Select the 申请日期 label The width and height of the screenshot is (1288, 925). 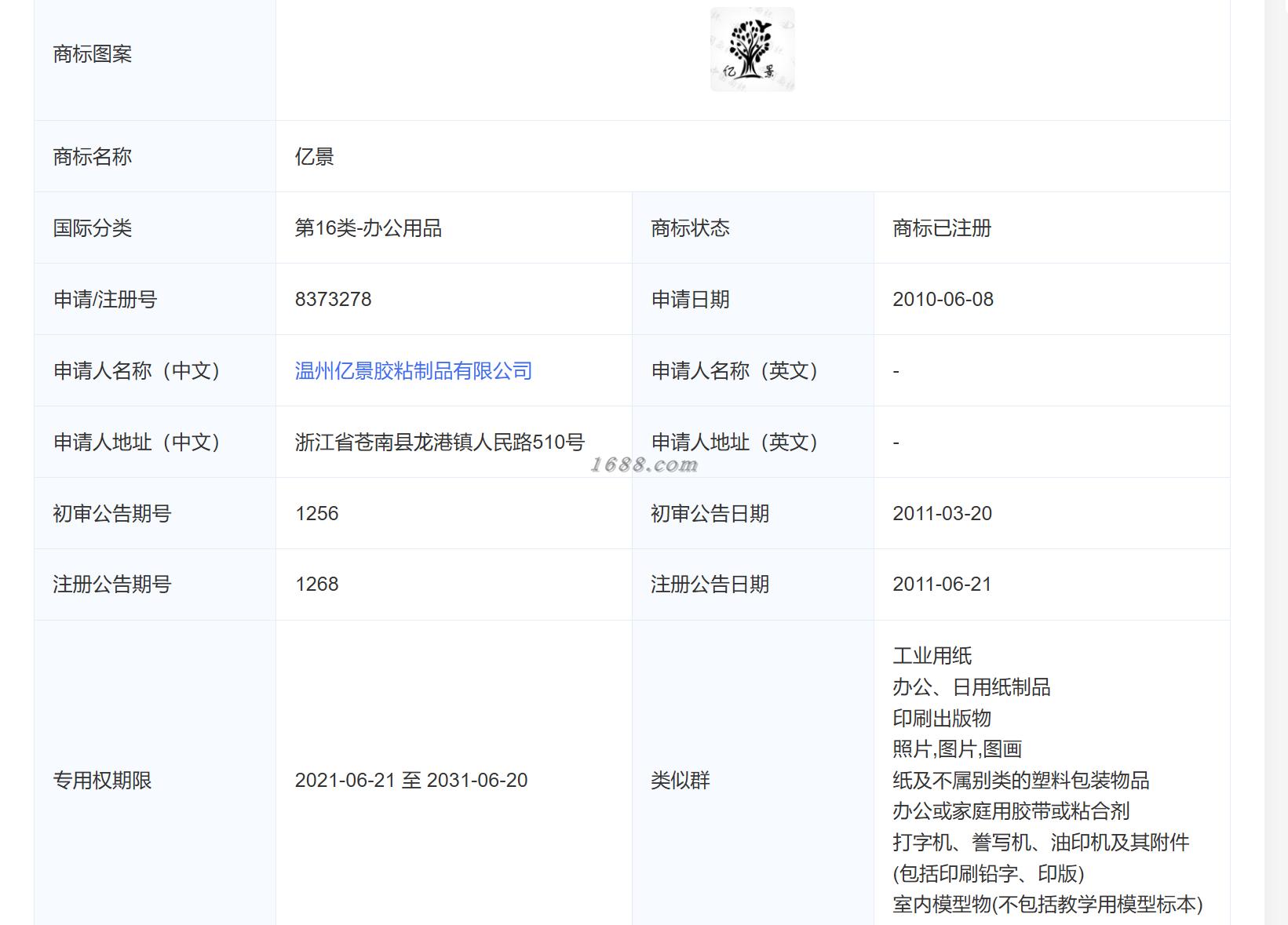[x=690, y=299]
